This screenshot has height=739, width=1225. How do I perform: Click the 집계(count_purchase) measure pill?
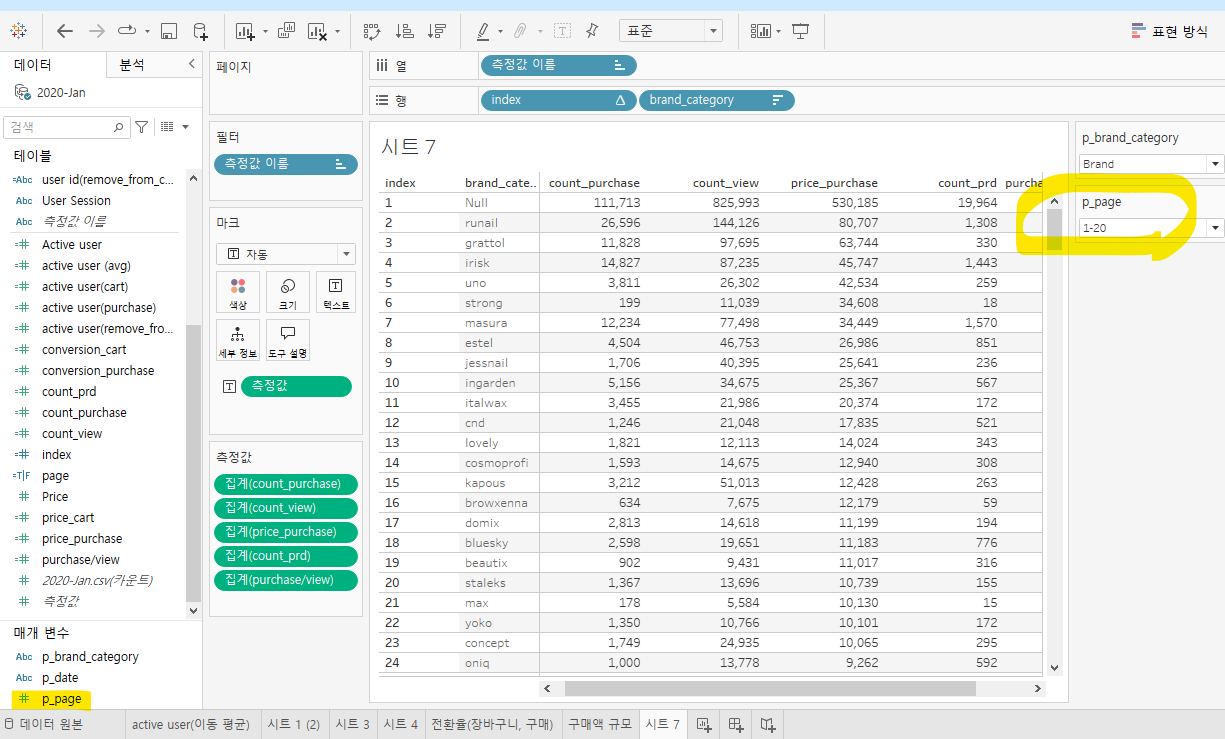pyautogui.click(x=286, y=484)
